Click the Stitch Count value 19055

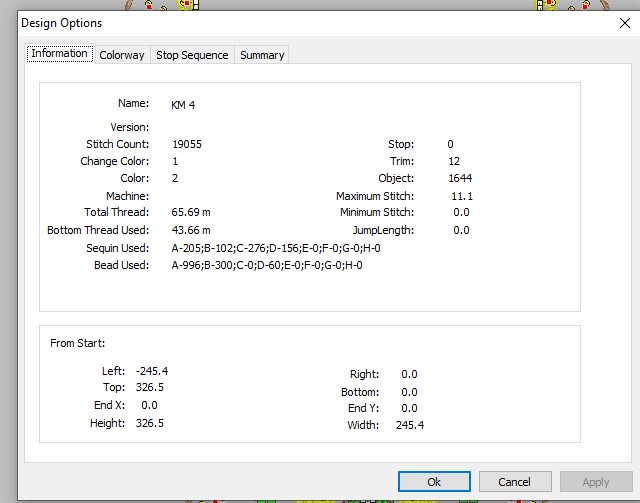click(187, 144)
